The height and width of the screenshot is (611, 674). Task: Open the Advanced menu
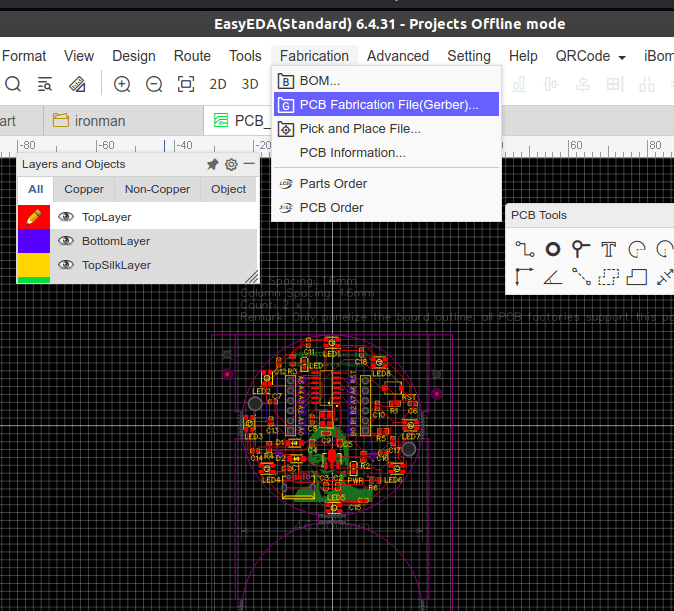397,56
